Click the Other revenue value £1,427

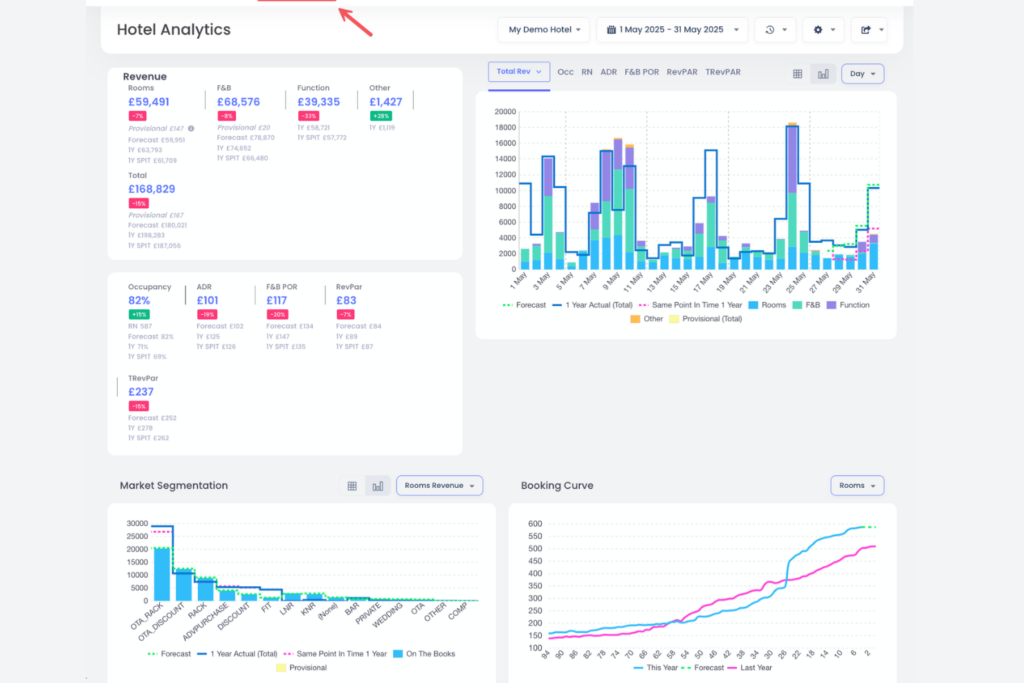pos(386,102)
